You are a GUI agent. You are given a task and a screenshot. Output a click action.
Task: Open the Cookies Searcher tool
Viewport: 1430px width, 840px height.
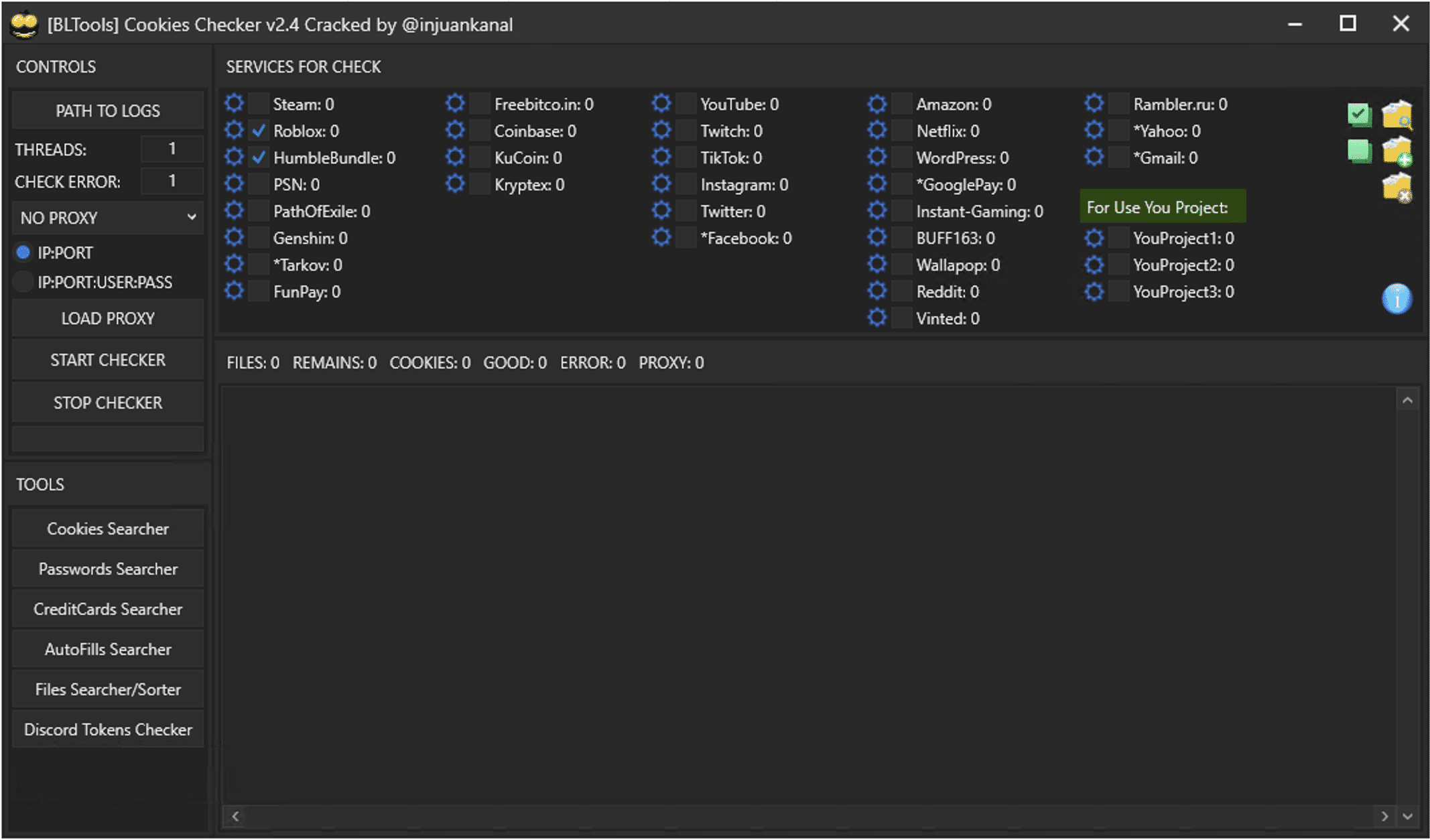[x=108, y=529]
